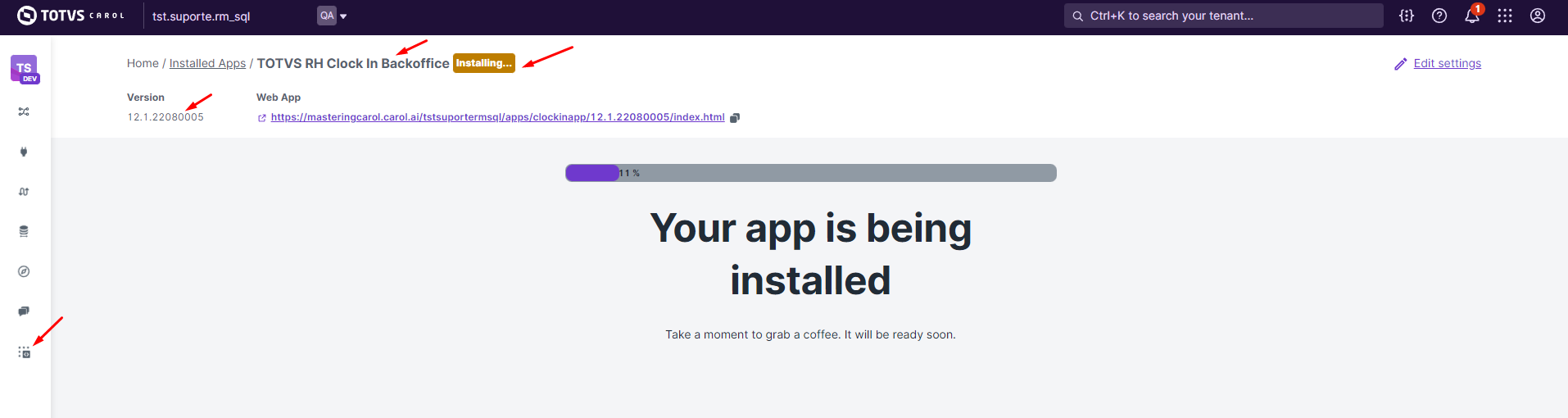Click the installation progress bar

pyautogui.click(x=811, y=173)
